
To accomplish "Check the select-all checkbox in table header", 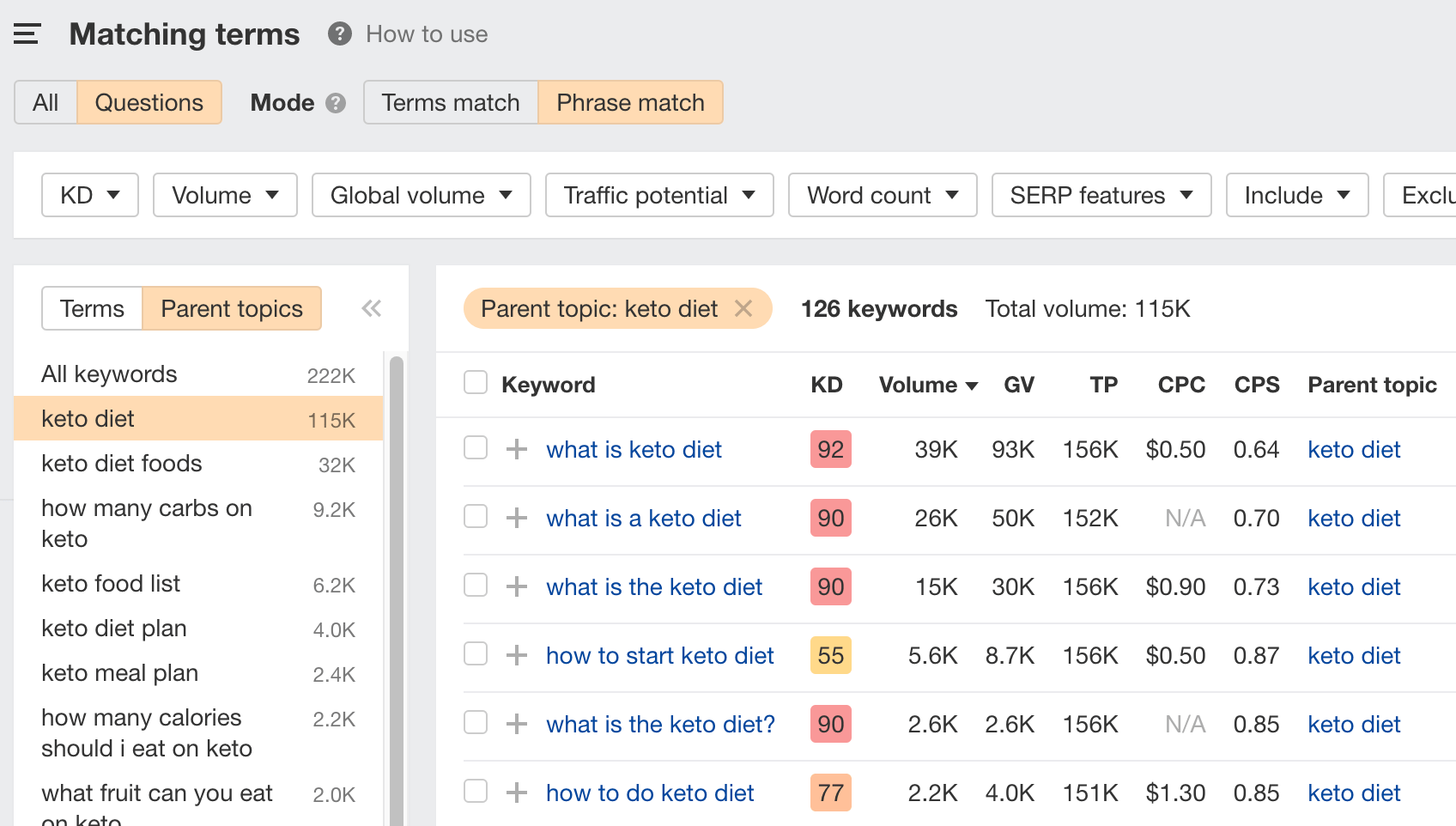I will pyautogui.click(x=475, y=382).
